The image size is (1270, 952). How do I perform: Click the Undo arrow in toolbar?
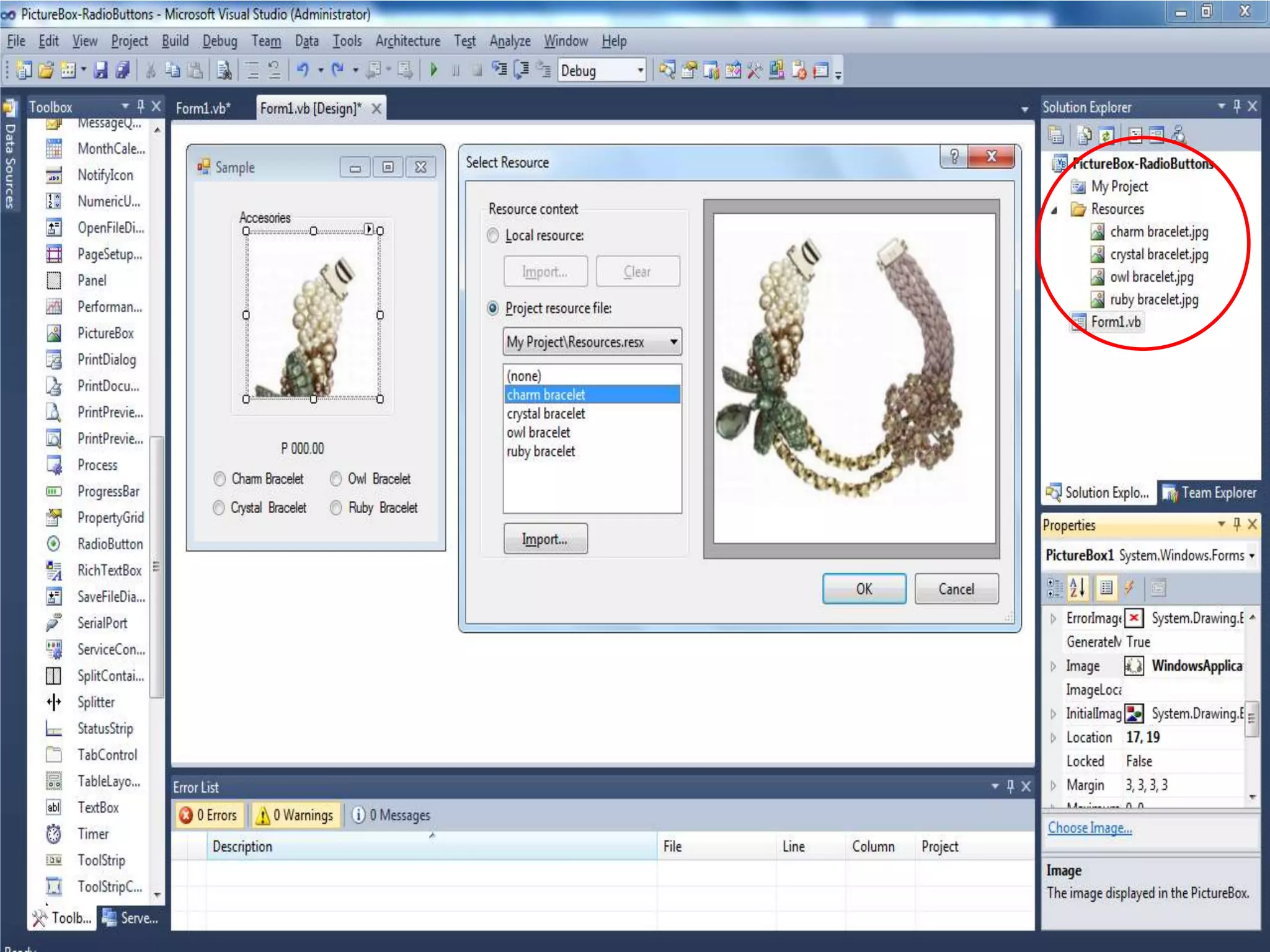tap(303, 70)
